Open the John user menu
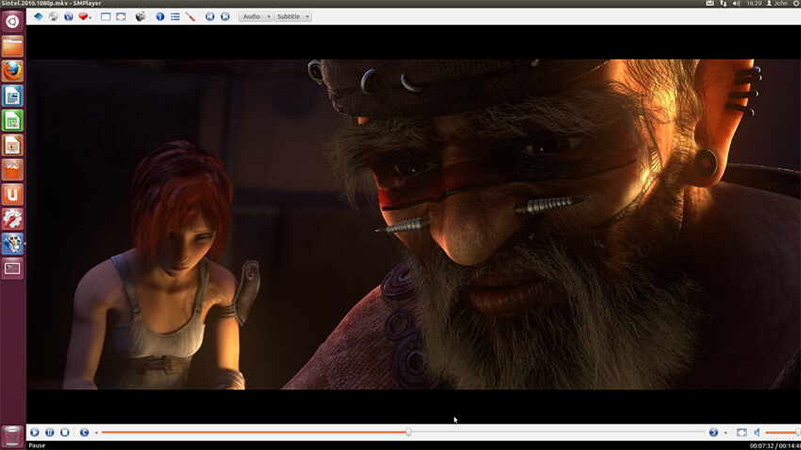The width and height of the screenshot is (801, 450). click(x=777, y=3)
